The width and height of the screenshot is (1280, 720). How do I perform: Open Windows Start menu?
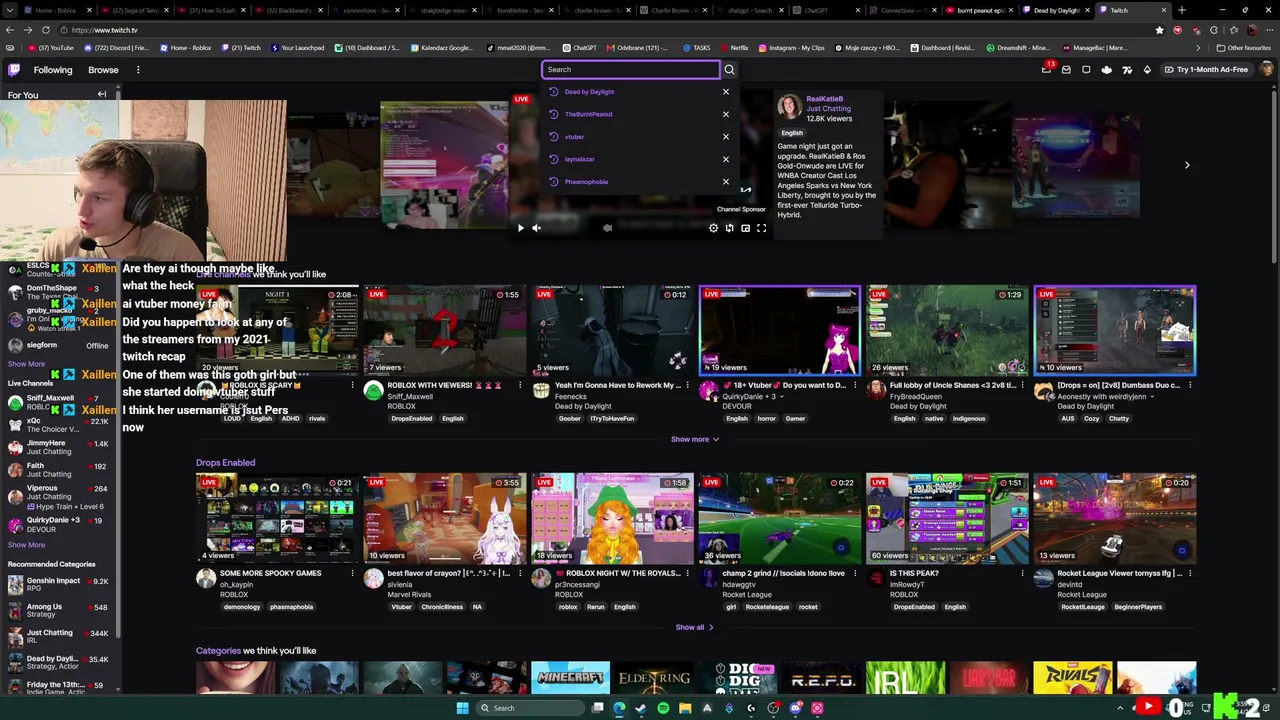point(462,708)
